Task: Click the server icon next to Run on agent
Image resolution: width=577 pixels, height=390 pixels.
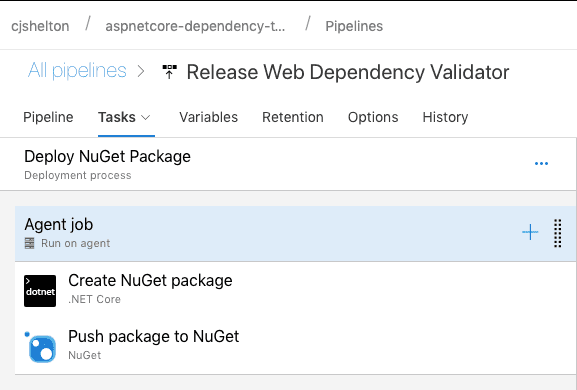Action: click(x=29, y=243)
